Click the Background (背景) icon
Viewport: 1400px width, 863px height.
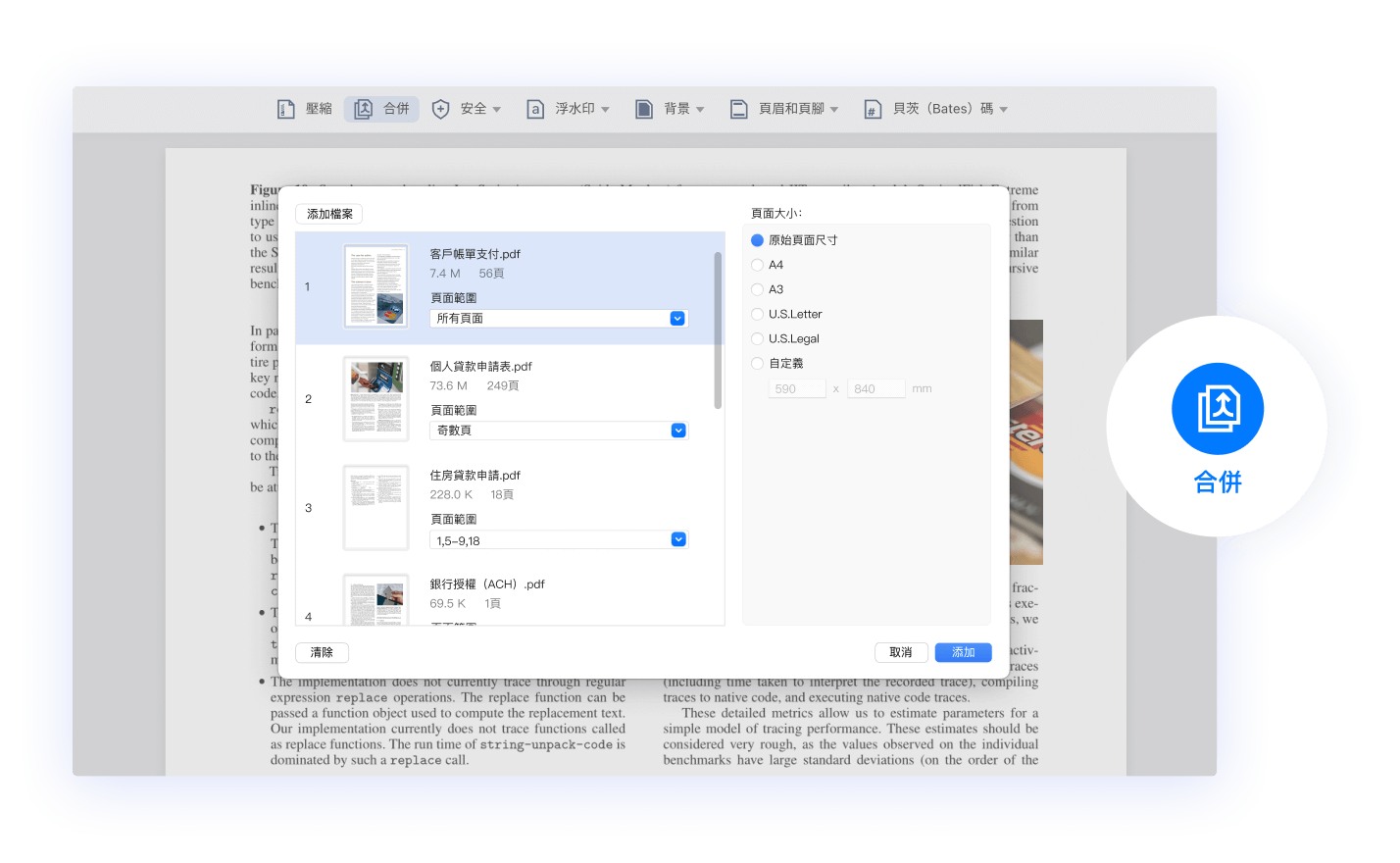tap(644, 109)
